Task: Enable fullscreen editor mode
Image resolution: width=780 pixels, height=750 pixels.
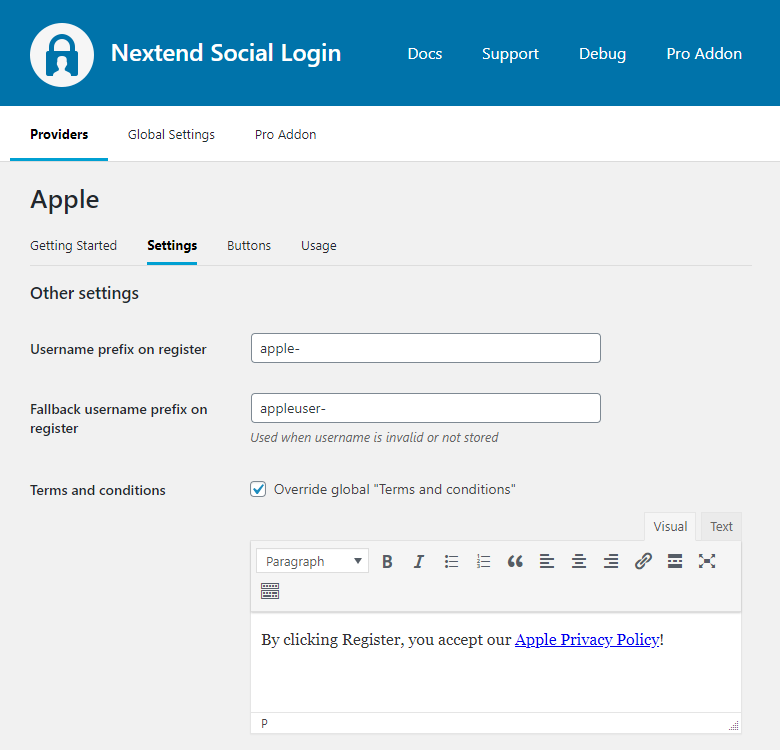Action: tap(707, 561)
